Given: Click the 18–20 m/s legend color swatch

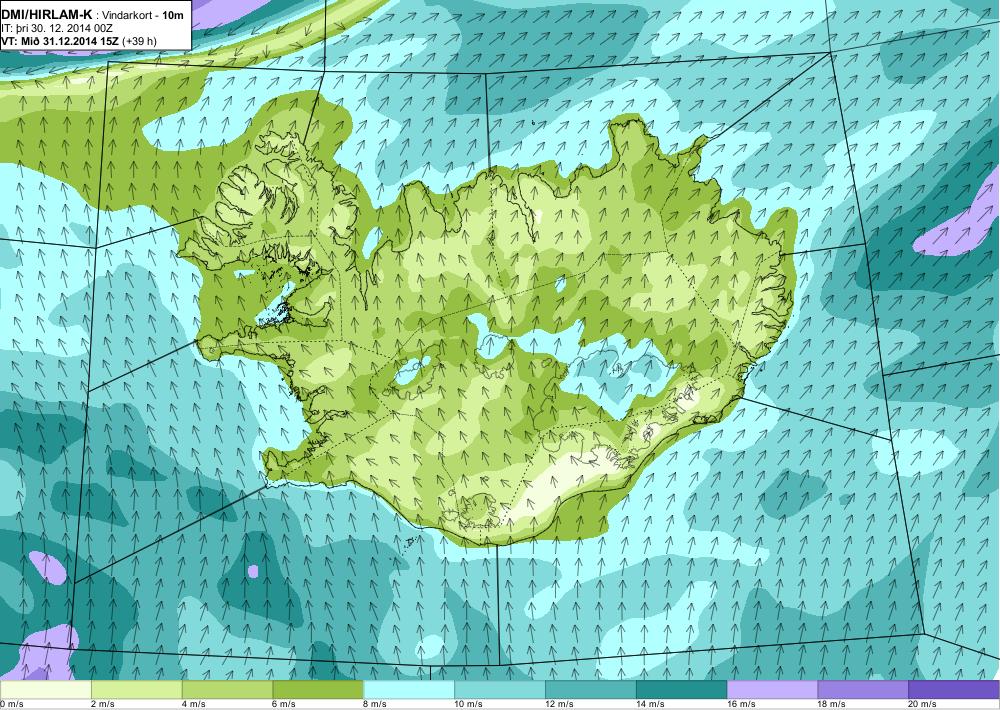Looking at the screenshot, I should click(x=864, y=690).
